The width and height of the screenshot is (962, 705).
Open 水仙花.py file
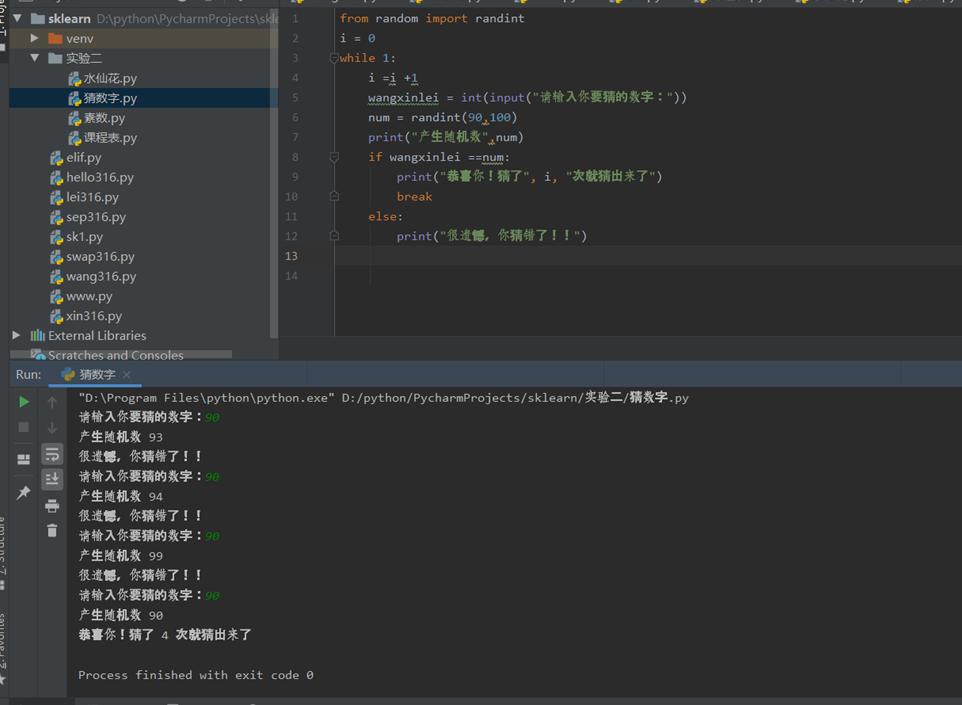102,78
